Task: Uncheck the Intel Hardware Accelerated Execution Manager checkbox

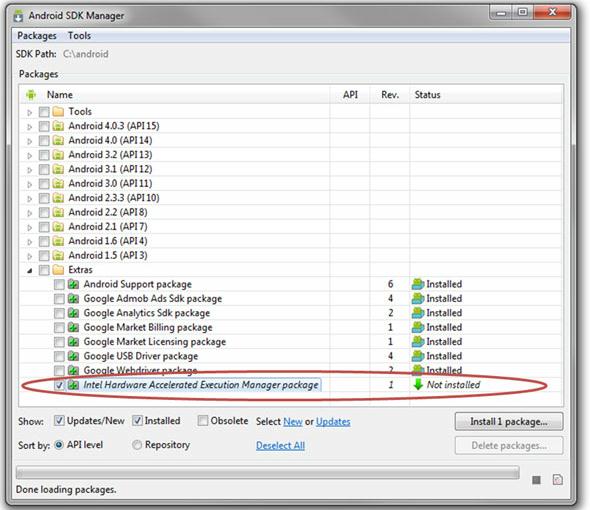Action: (59, 385)
